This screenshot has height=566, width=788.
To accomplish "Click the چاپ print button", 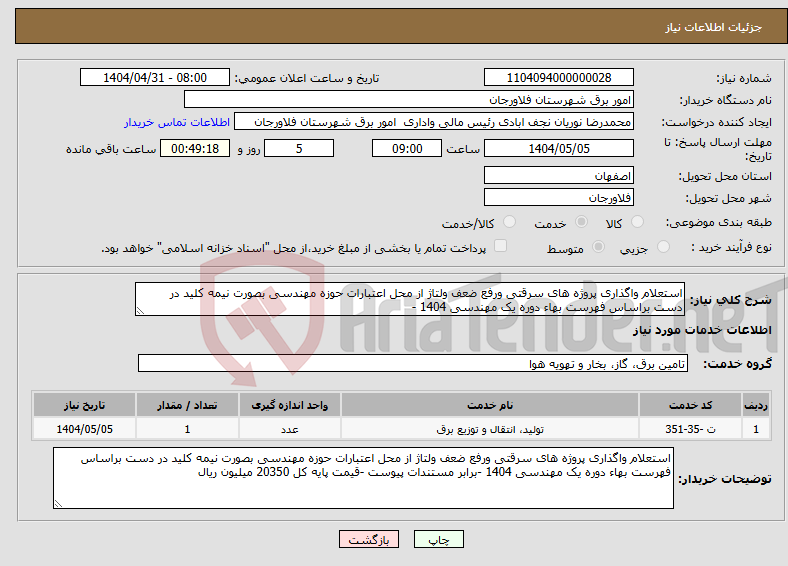I will point(439,539).
